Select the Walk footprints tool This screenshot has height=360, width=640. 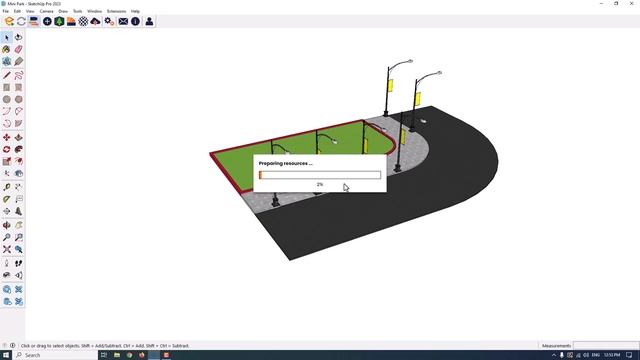(x=18, y=263)
